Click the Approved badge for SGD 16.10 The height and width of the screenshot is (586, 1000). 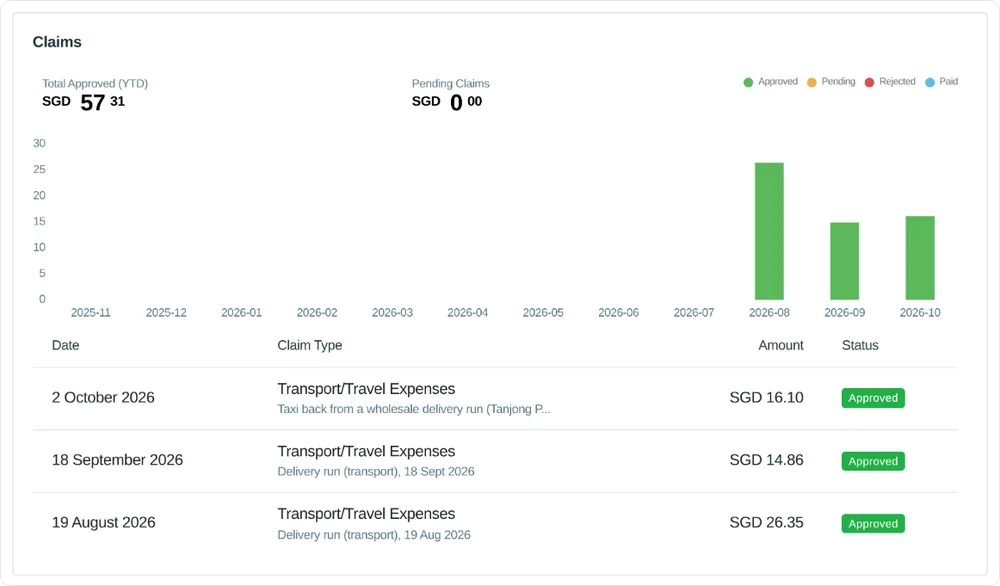click(x=873, y=398)
